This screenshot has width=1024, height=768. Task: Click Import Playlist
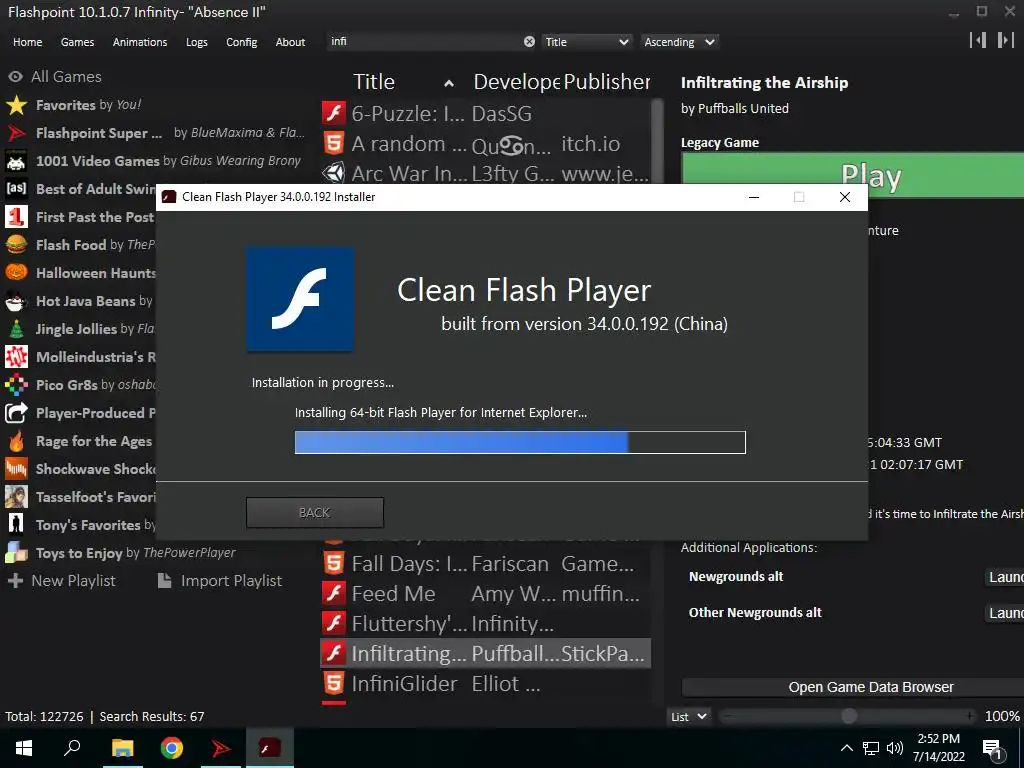point(220,581)
